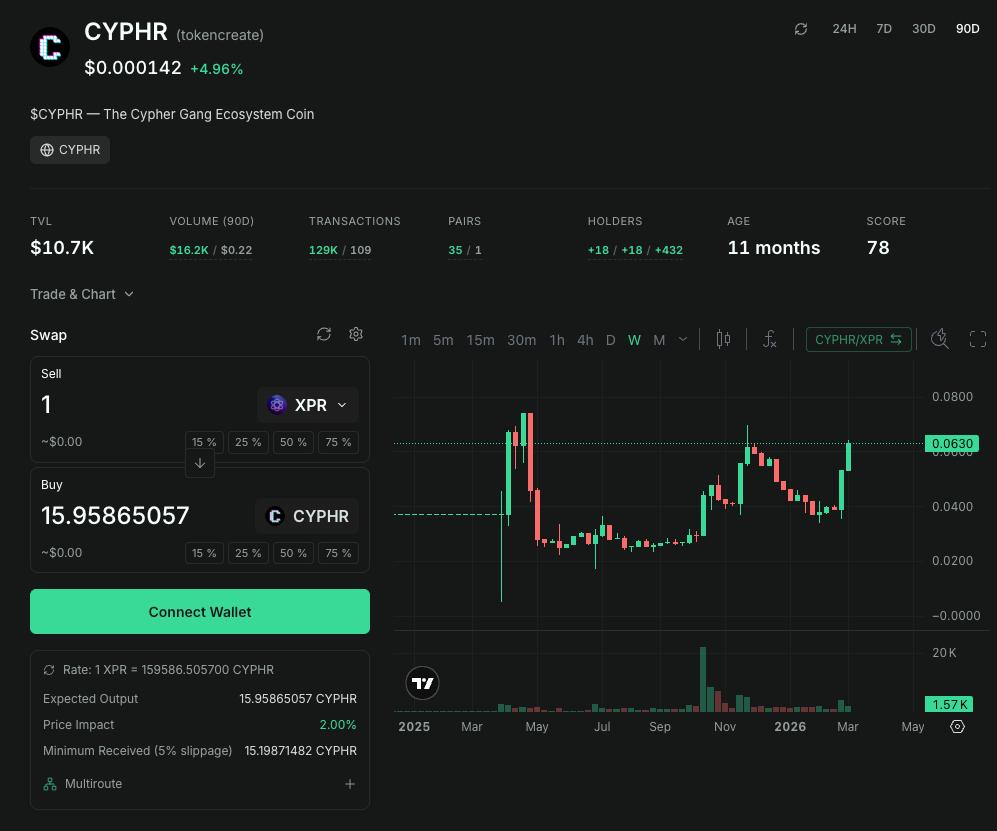Expand more chart intervals chevron
Viewport: 997px width, 831px height.
pyautogui.click(x=683, y=340)
